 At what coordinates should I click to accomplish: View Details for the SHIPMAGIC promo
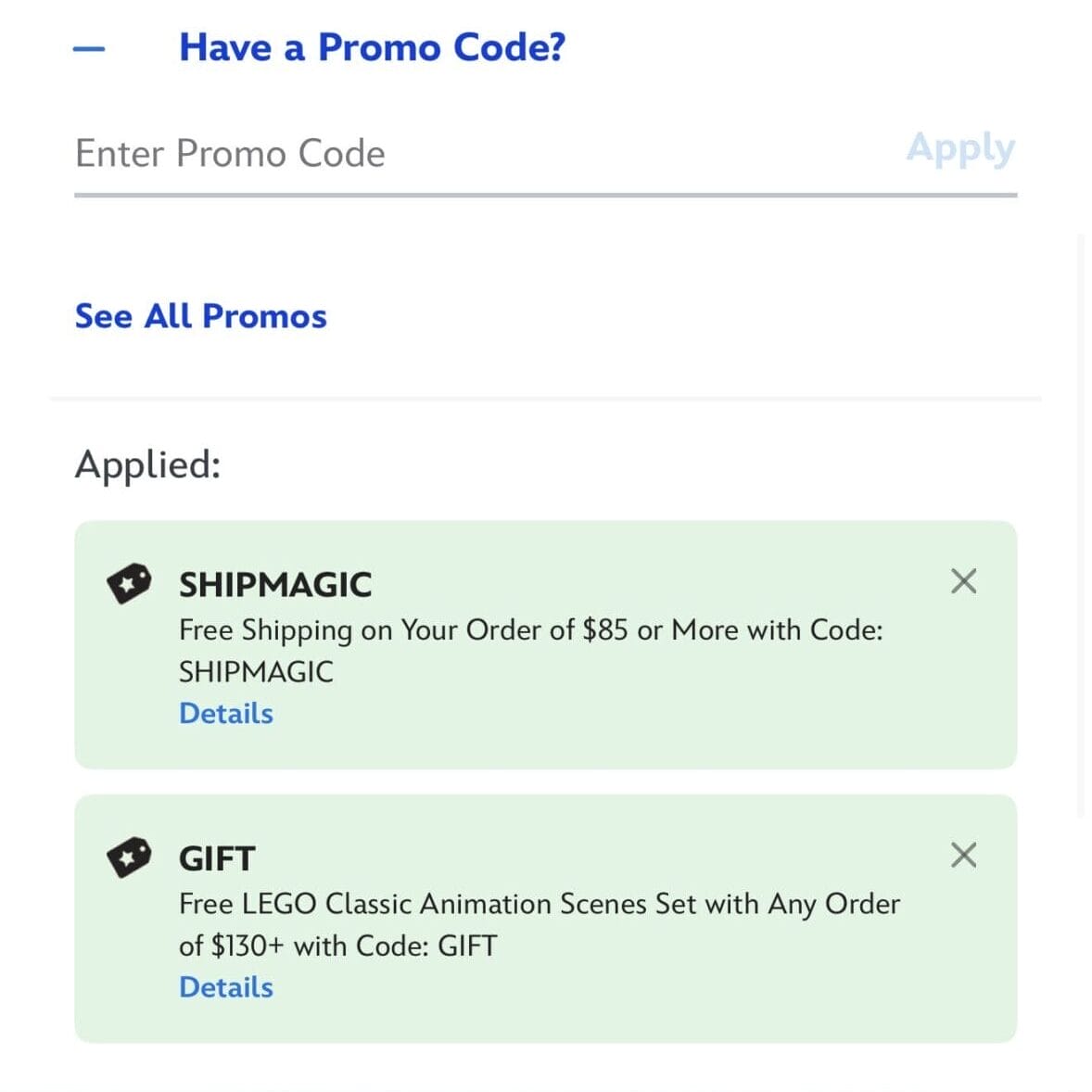point(225,713)
